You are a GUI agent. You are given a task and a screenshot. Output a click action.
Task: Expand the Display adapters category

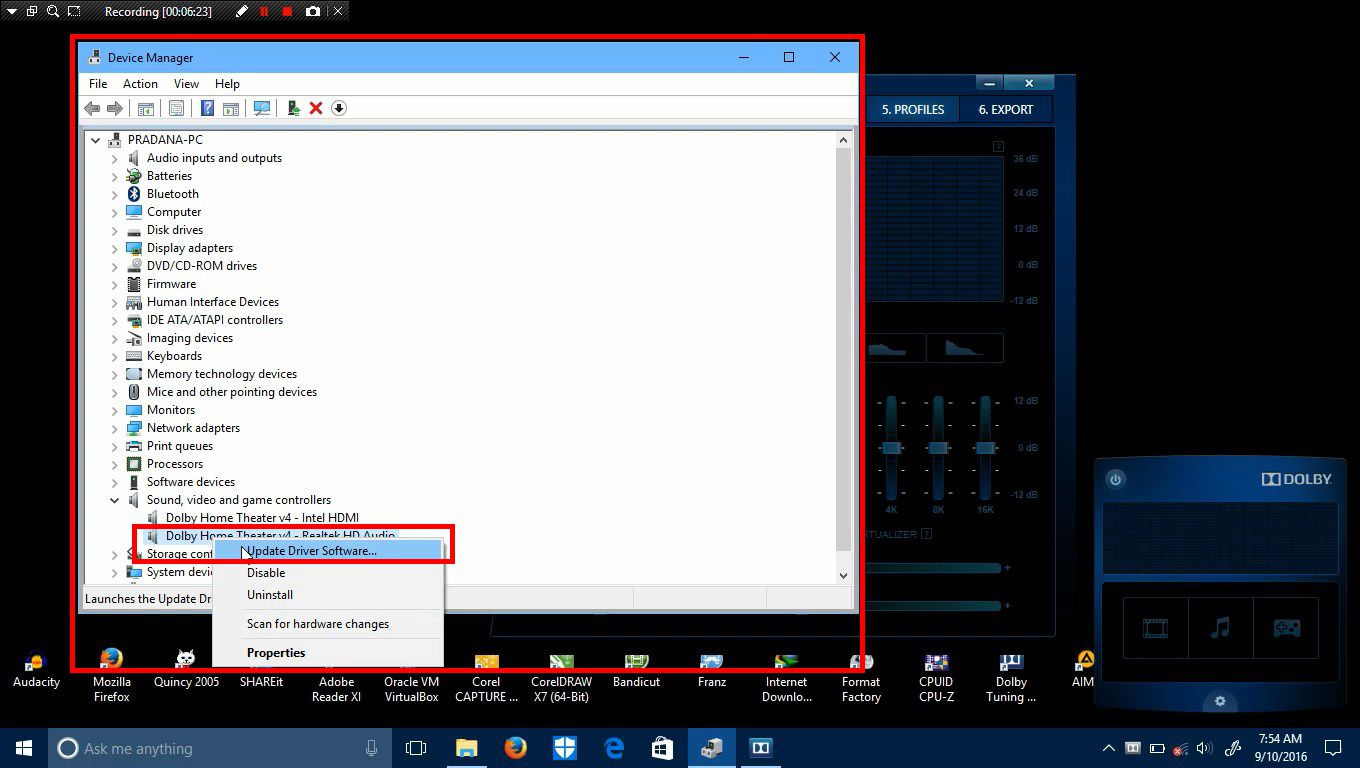pos(114,248)
